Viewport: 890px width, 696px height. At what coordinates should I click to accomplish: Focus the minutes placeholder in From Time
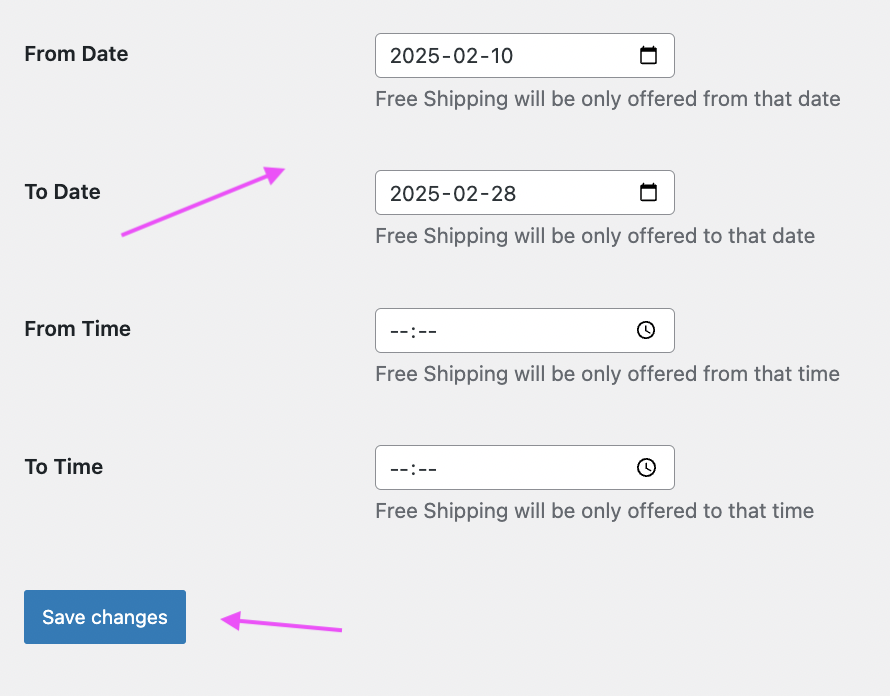tap(428, 331)
